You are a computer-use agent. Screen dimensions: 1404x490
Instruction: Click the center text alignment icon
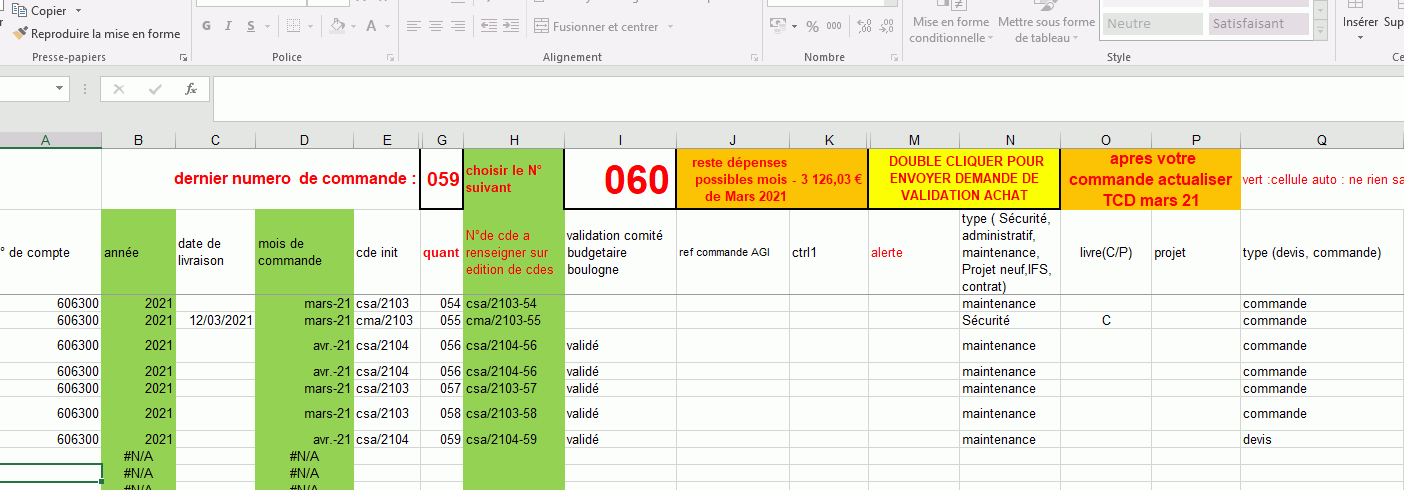[x=436, y=26]
